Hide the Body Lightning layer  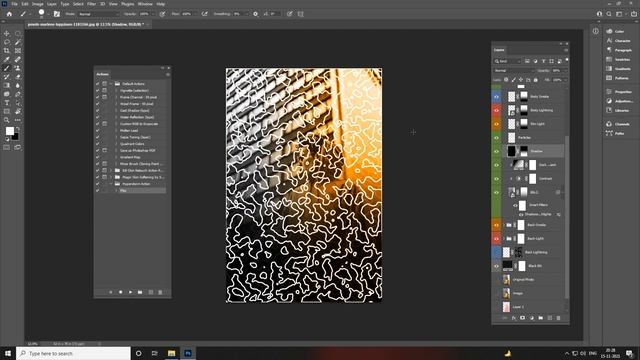point(496,110)
